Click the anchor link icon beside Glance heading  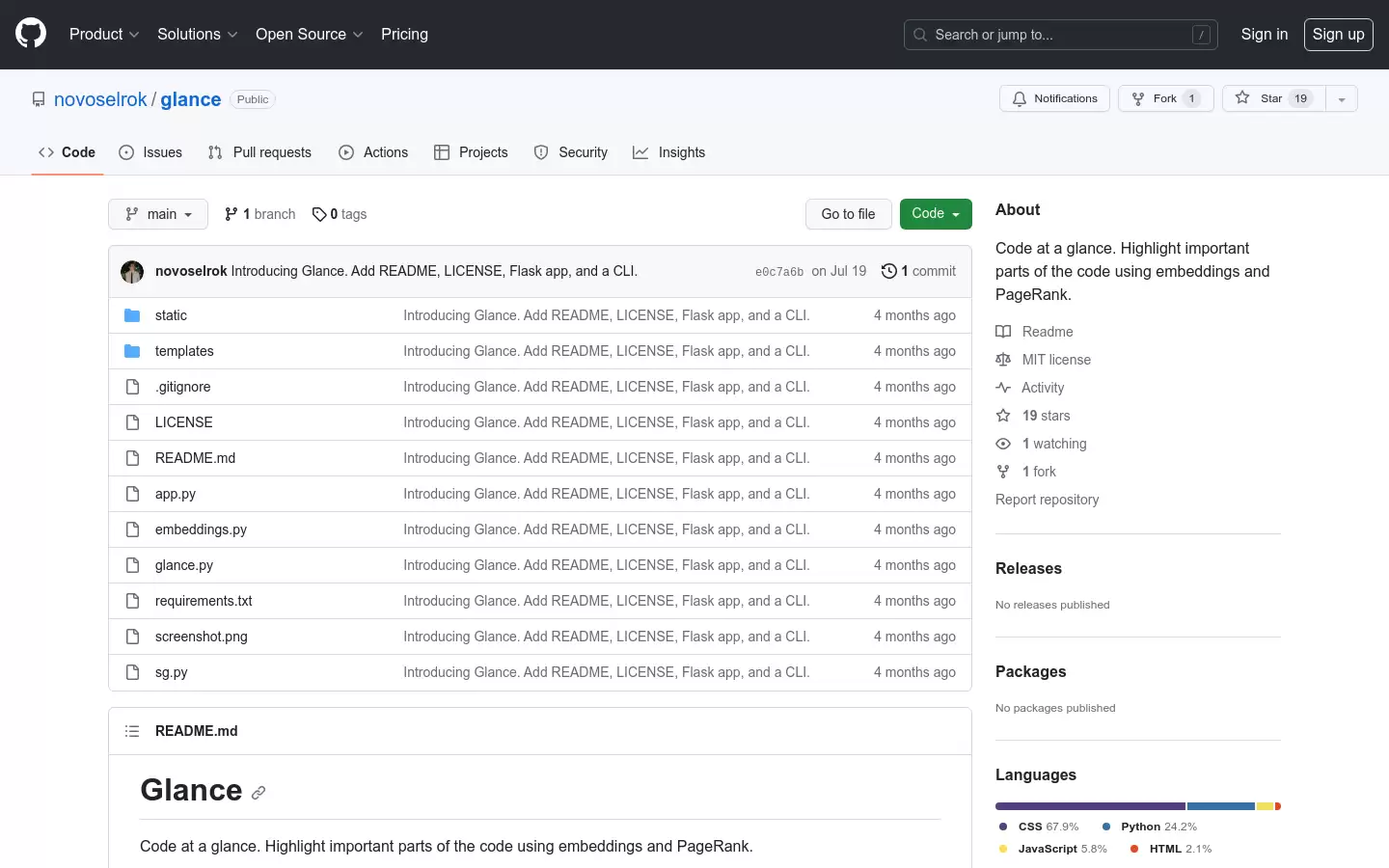click(259, 793)
